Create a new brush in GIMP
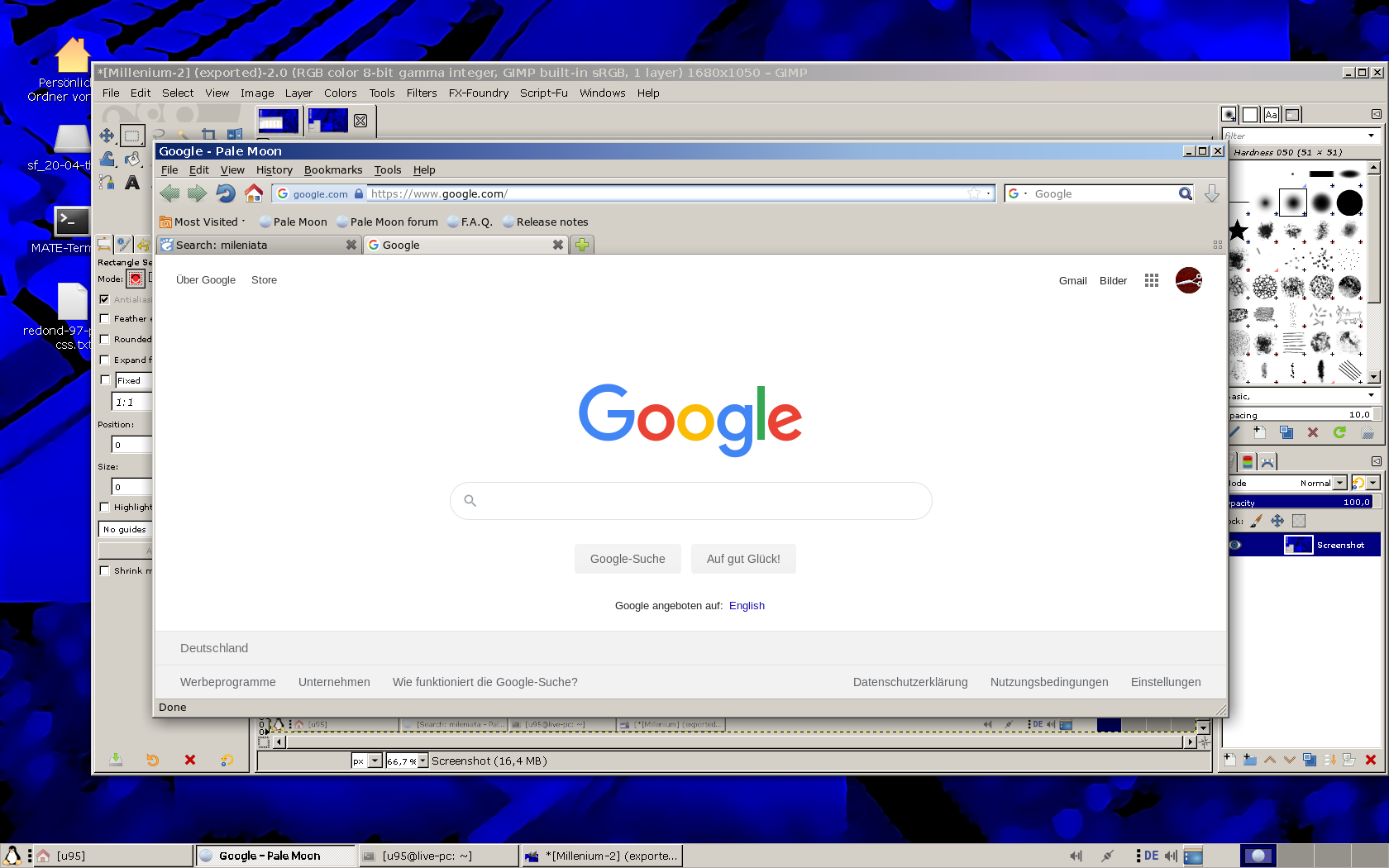 click(x=1259, y=432)
